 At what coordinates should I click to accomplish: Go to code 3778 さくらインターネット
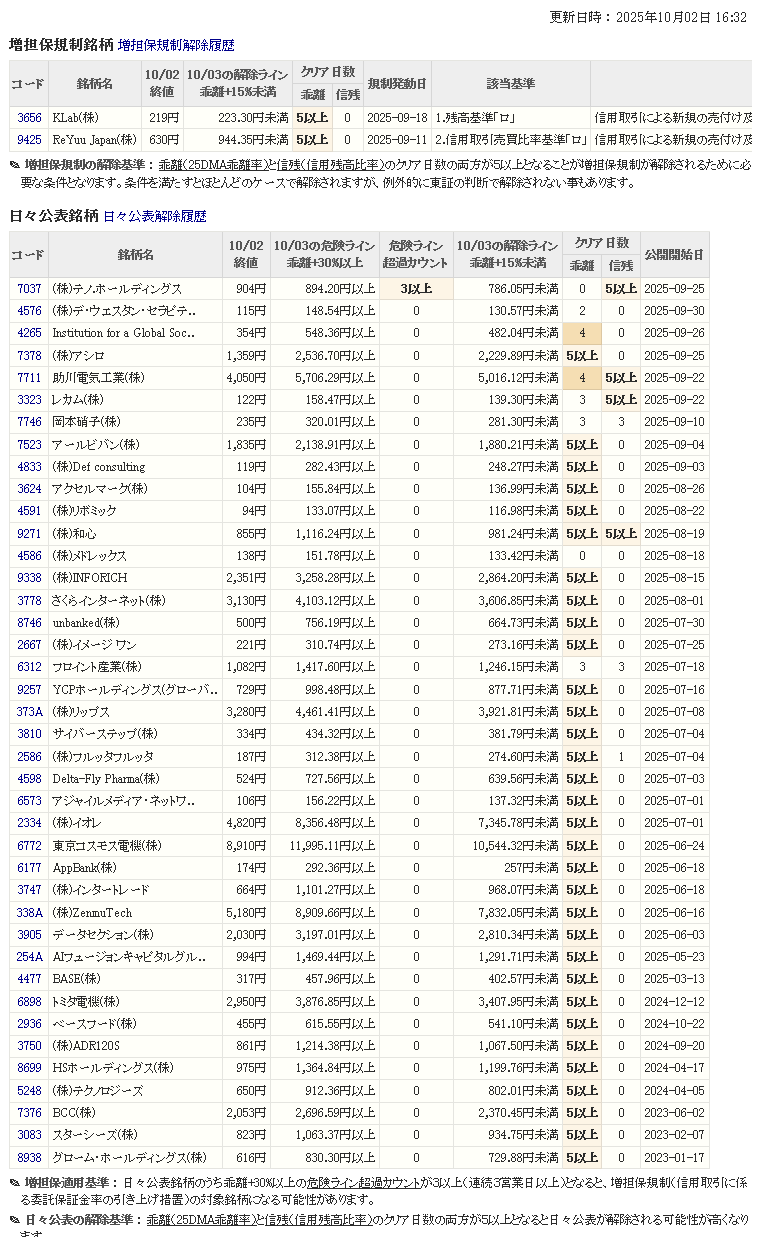click(x=29, y=601)
